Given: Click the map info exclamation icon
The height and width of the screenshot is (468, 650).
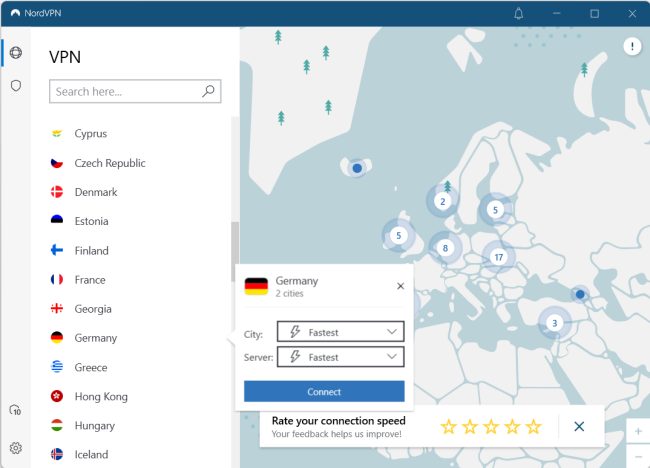Looking at the screenshot, I should [632, 47].
